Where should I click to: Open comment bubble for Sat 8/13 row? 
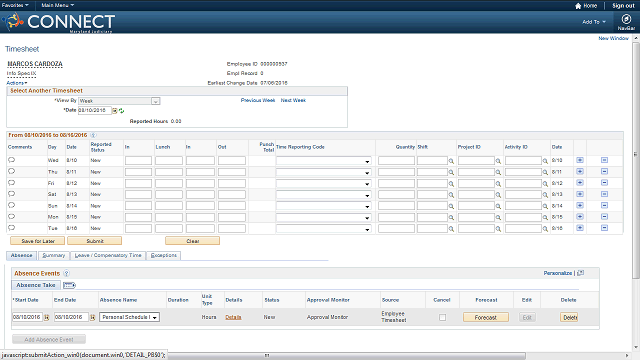click(11, 194)
